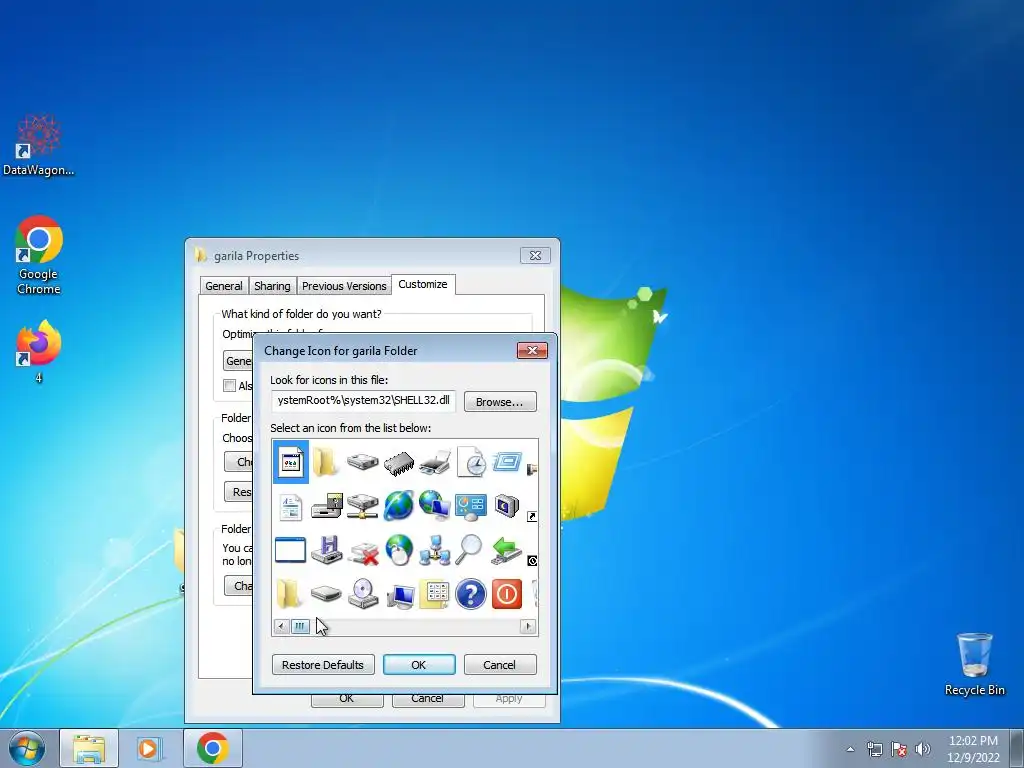Screen dimensions: 1024x768
Task: Choose the drive with purple floppy disk icon
Action: (x=327, y=550)
